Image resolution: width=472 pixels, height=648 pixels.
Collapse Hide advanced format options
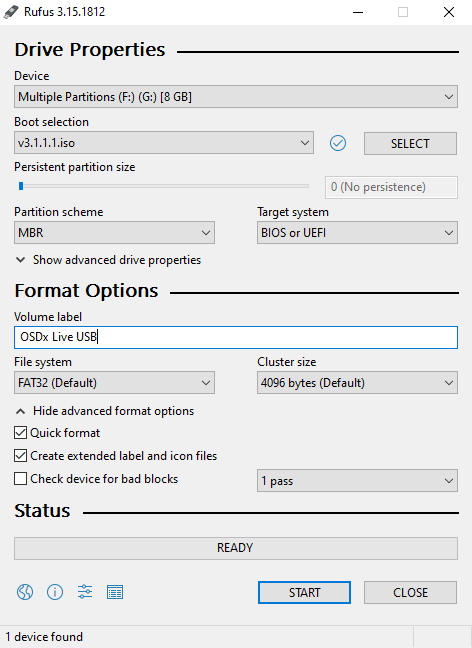tap(105, 411)
